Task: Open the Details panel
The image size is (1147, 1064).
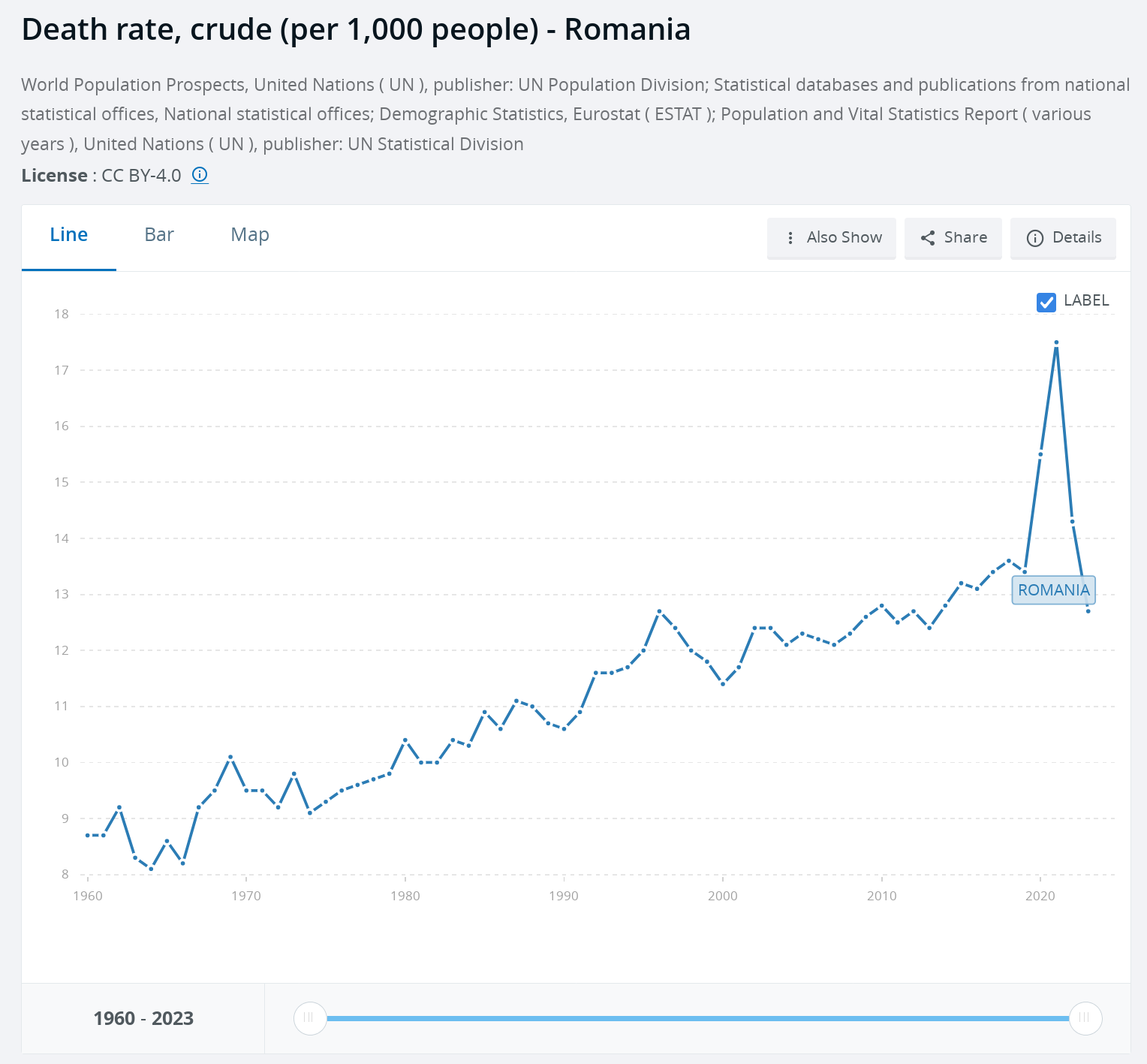Action: pos(1062,238)
